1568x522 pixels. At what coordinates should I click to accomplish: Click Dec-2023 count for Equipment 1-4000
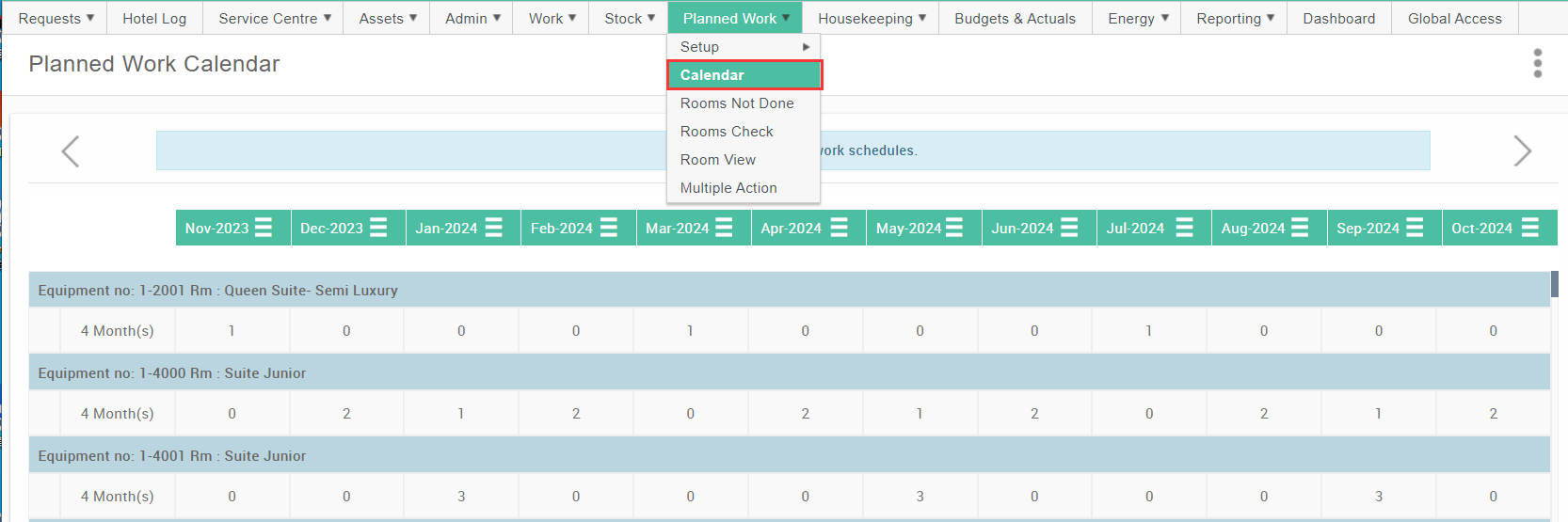346,414
